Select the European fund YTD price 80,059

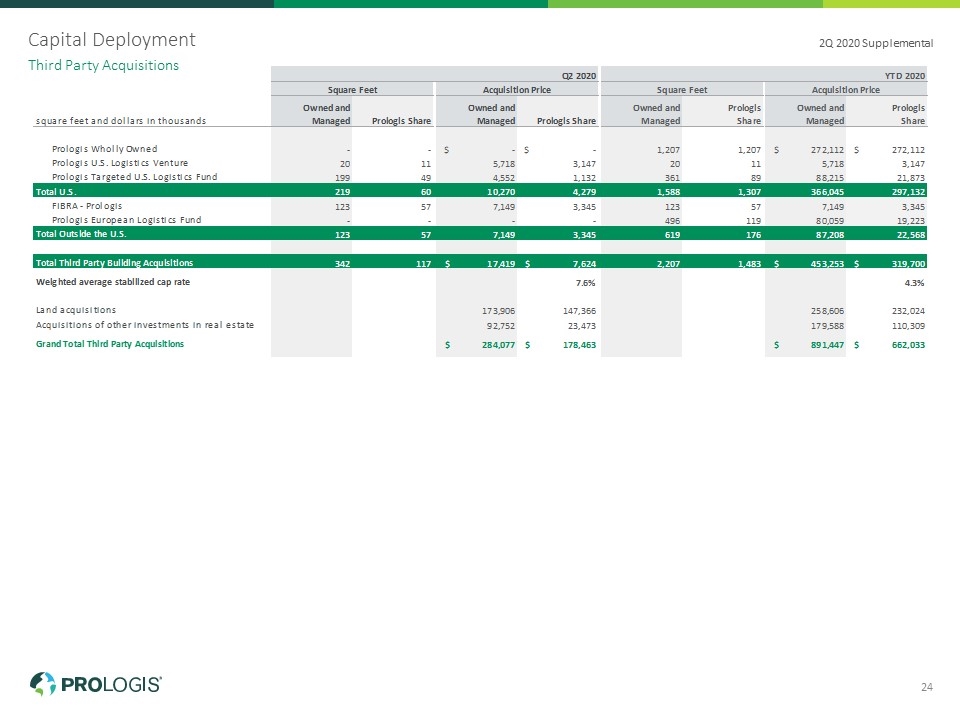point(830,221)
